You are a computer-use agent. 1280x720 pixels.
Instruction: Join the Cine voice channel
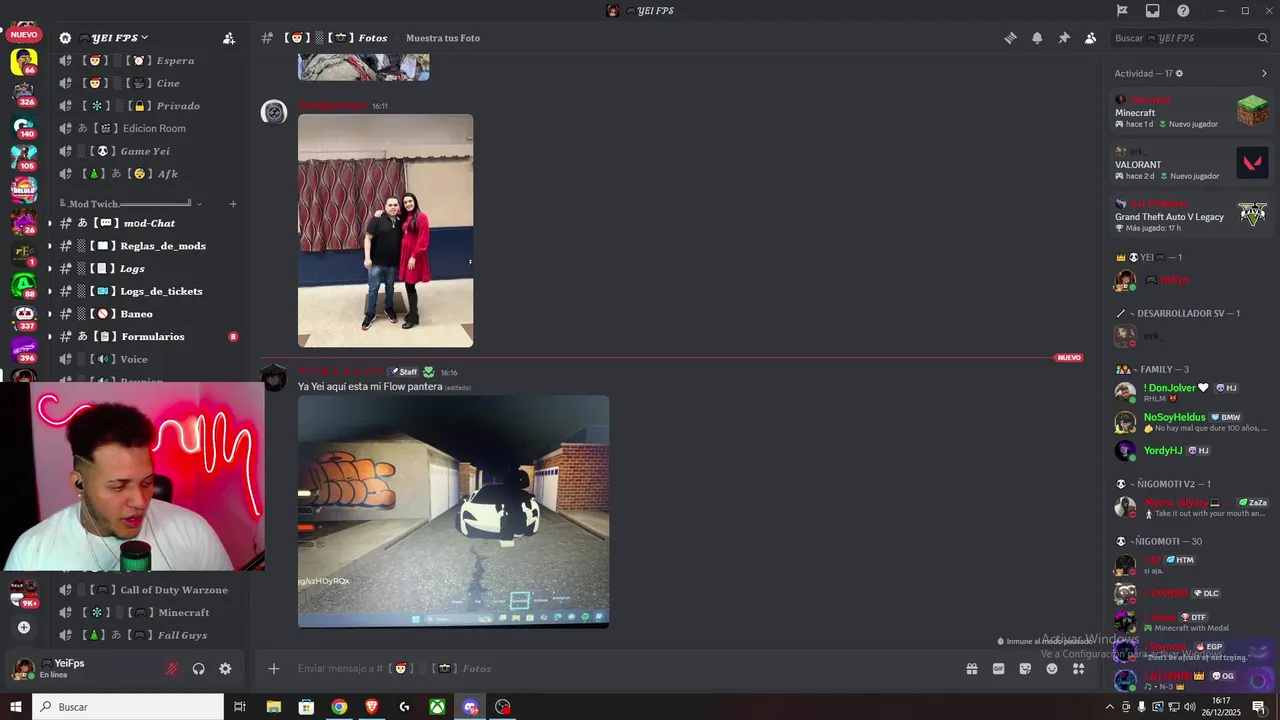coord(149,83)
